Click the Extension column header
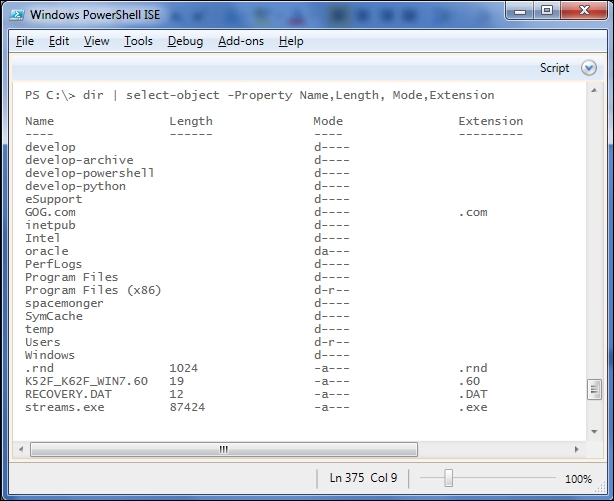Image resolution: width=614 pixels, height=501 pixels. pos(491,121)
